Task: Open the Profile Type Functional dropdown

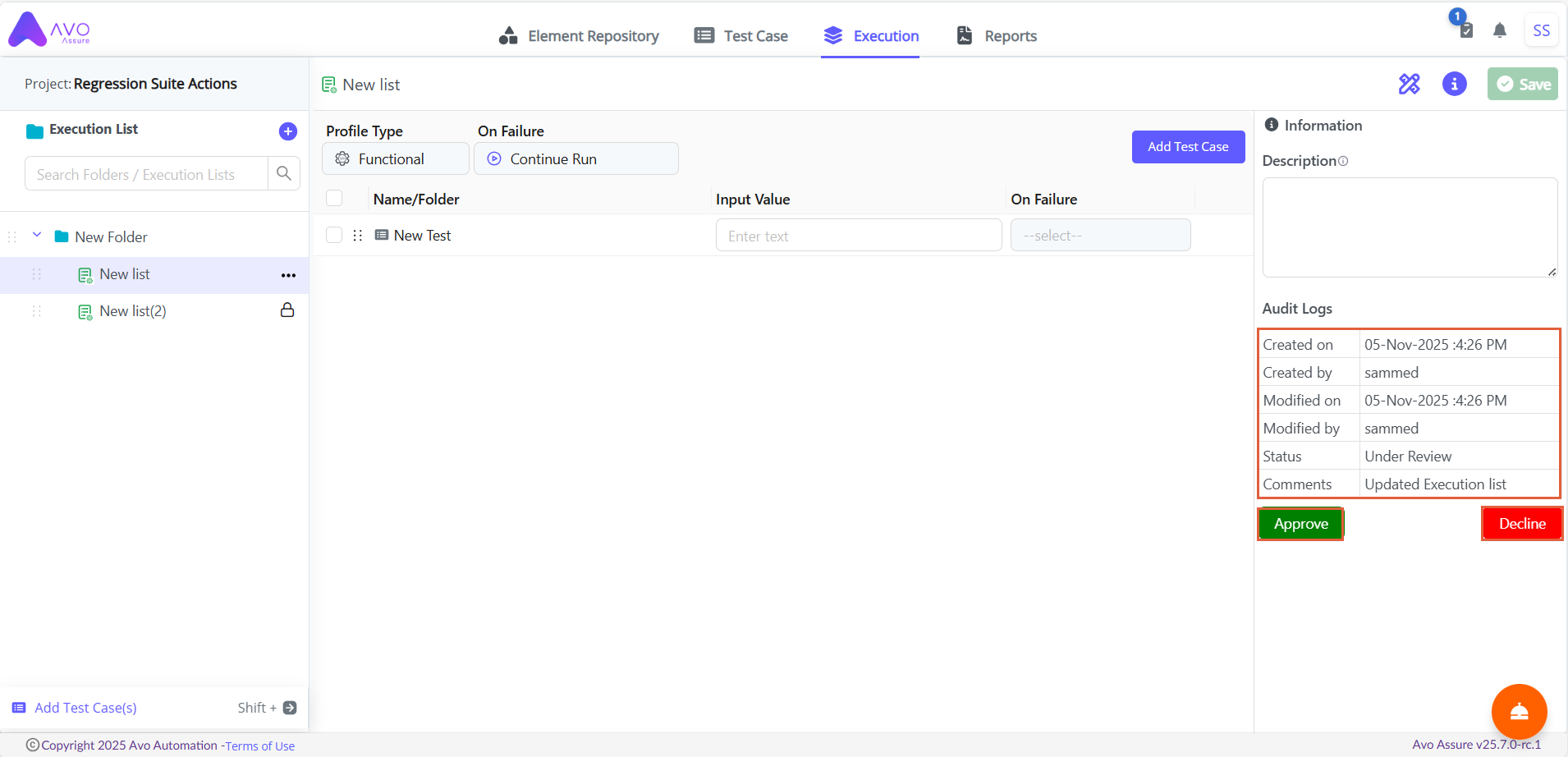Action: (x=395, y=159)
